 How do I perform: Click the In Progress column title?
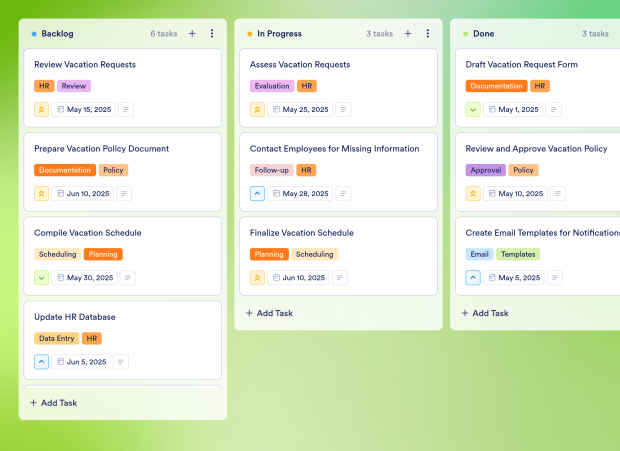pos(279,33)
